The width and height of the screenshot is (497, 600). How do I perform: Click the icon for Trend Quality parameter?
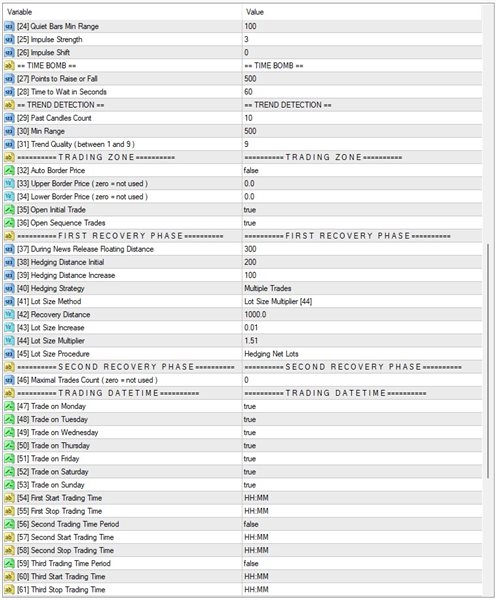click(x=9, y=144)
